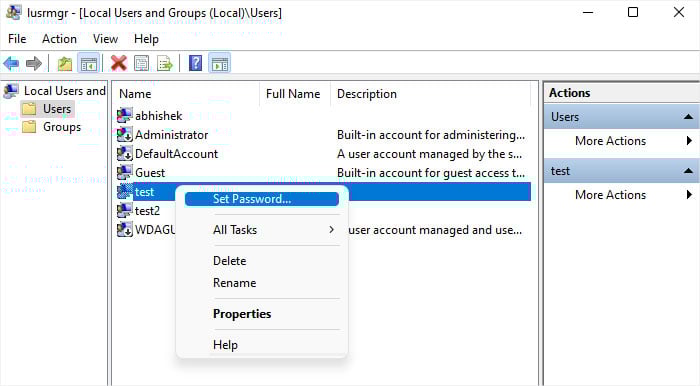Choose Set Password from context menu
Viewport: 700px width, 386px height.
(x=262, y=199)
